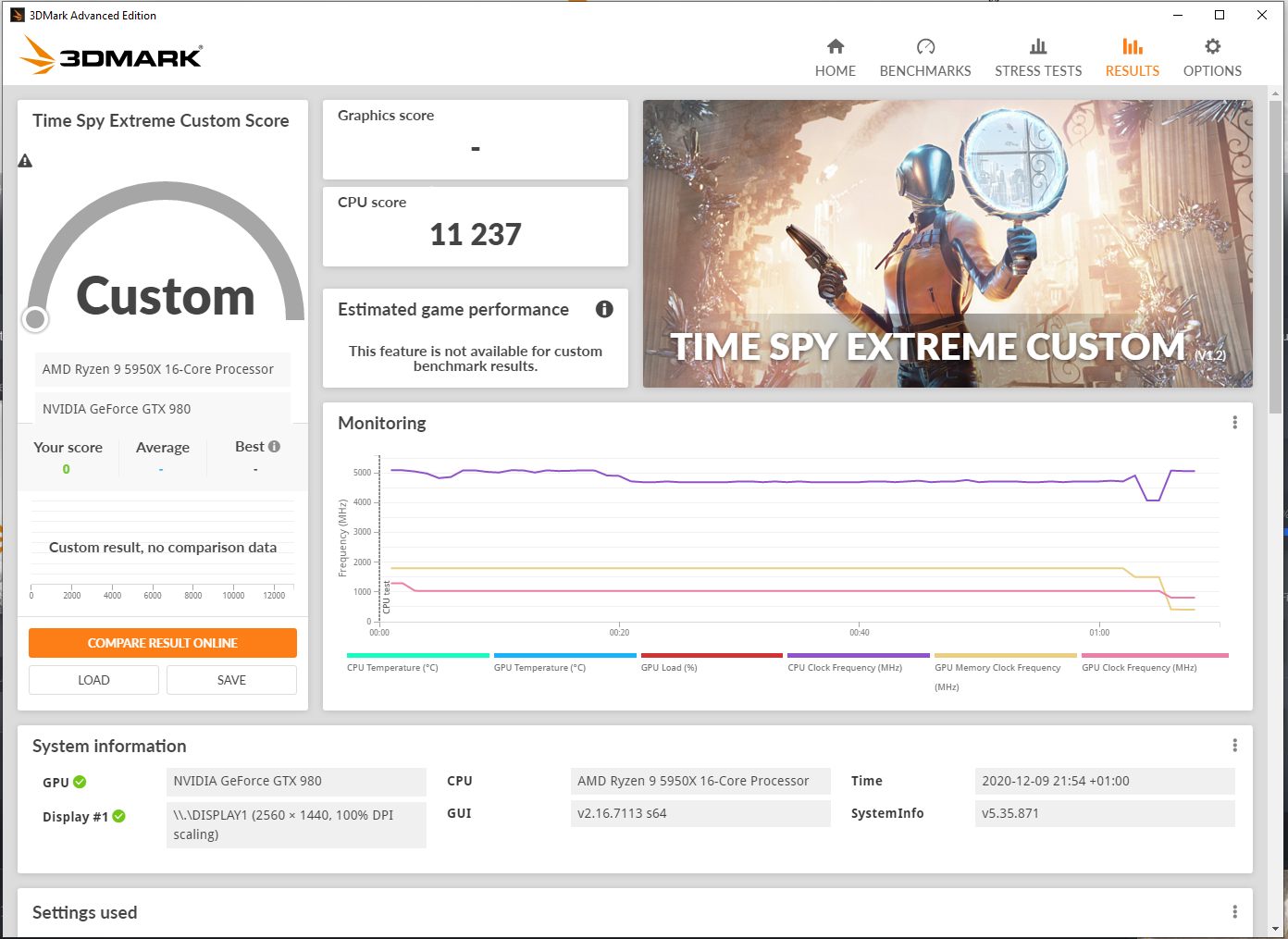Screen dimensions: 1288x939
Task: Click the green check icon next to GPU
Action: pyautogui.click(x=80, y=782)
